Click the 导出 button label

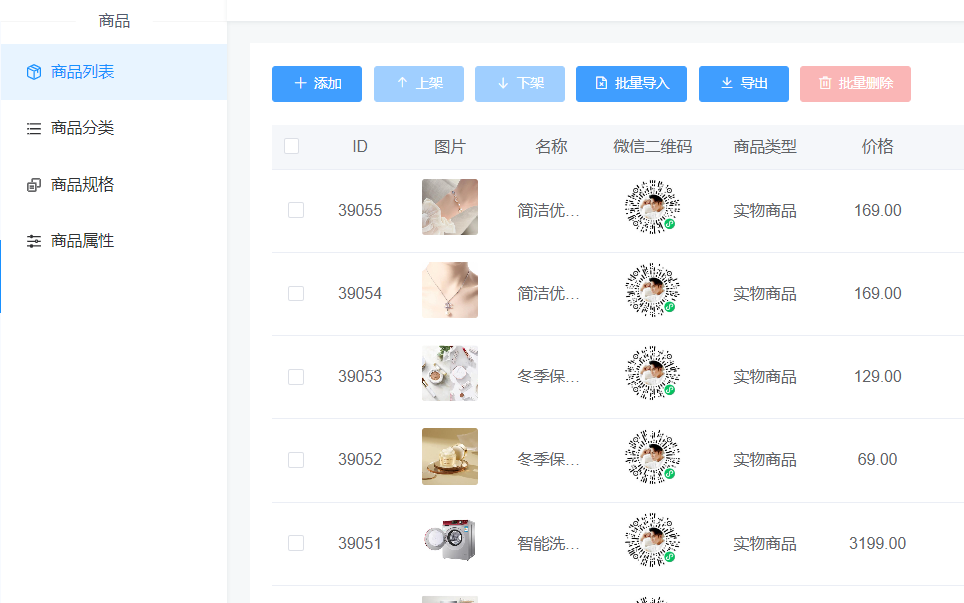click(x=754, y=83)
